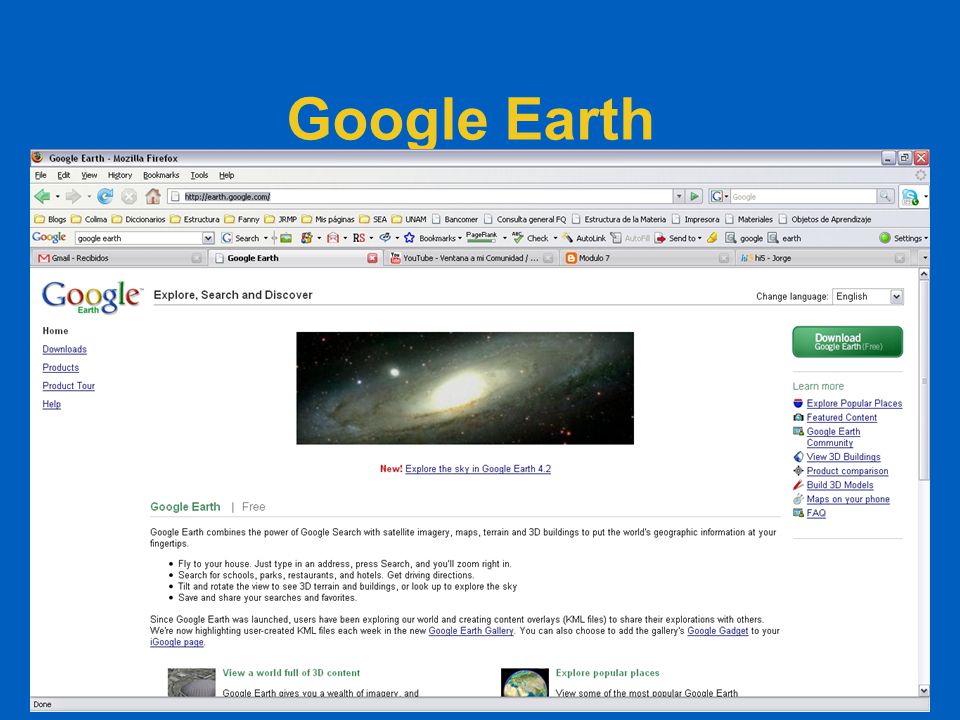960x720 pixels.
Task: Open the Change language dropdown
Action: 896,296
